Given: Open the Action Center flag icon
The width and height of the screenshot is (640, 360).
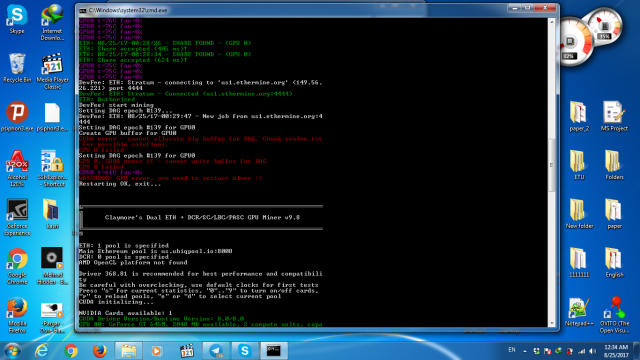Looking at the screenshot, I should click(548, 351).
